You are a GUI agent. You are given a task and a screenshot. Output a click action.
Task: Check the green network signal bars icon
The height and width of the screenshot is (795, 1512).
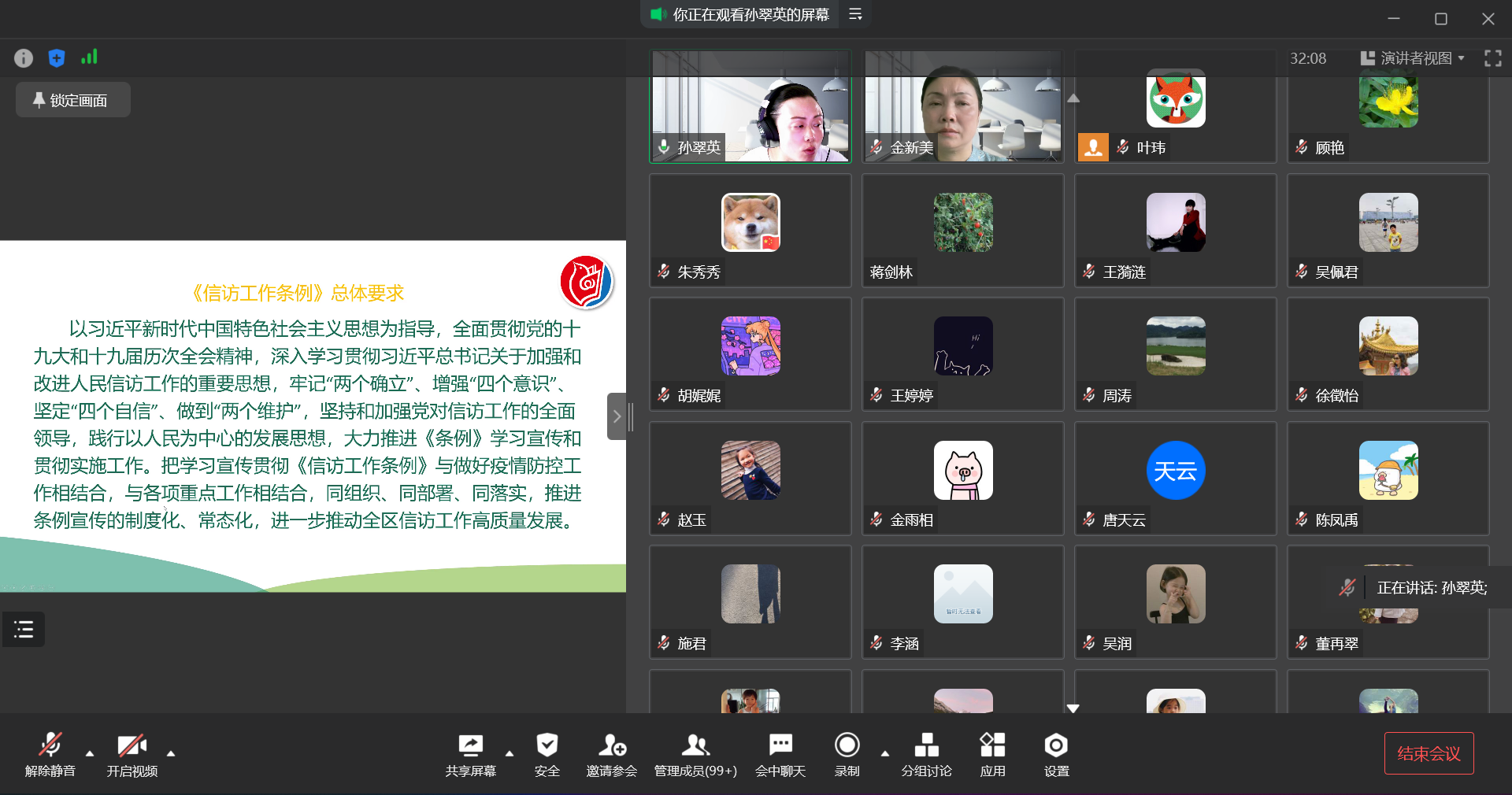pyautogui.click(x=89, y=57)
